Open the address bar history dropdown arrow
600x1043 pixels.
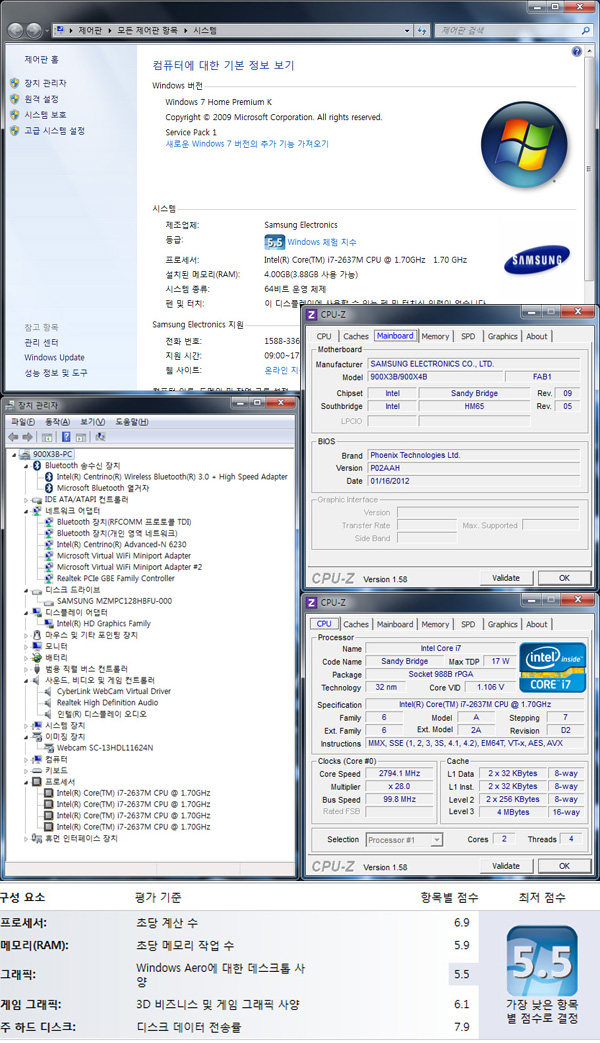[407, 31]
